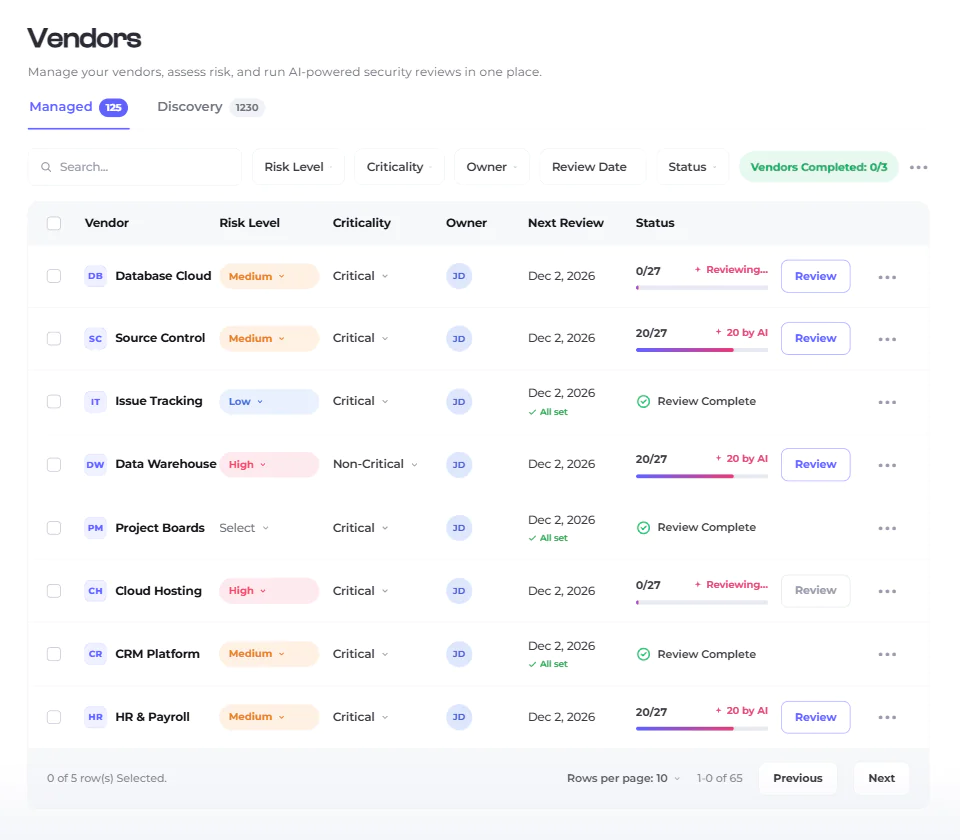This screenshot has width=960, height=840.
Task: Open more options for HR & Payroll row
Action: (887, 718)
